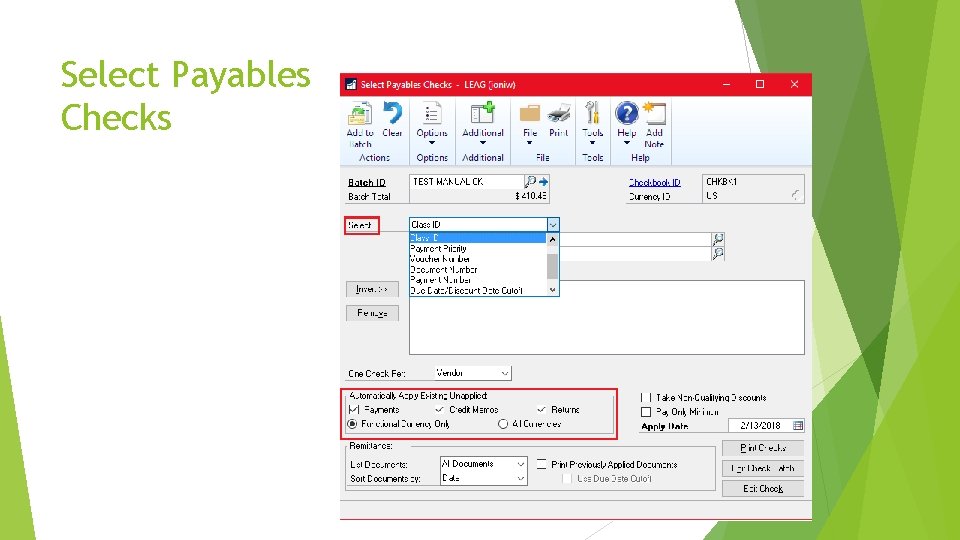This screenshot has width=960, height=540.
Task: Open the Tools ribbon menu
Action: [x=592, y=122]
